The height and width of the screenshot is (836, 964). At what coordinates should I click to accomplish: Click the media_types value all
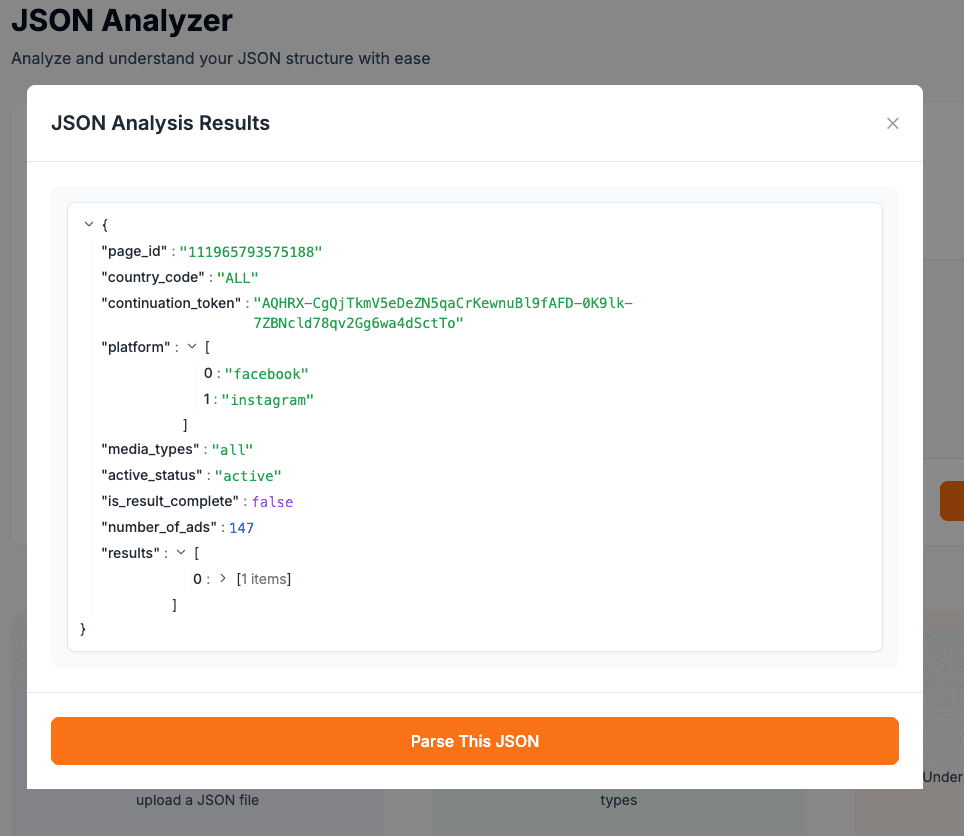pos(233,449)
